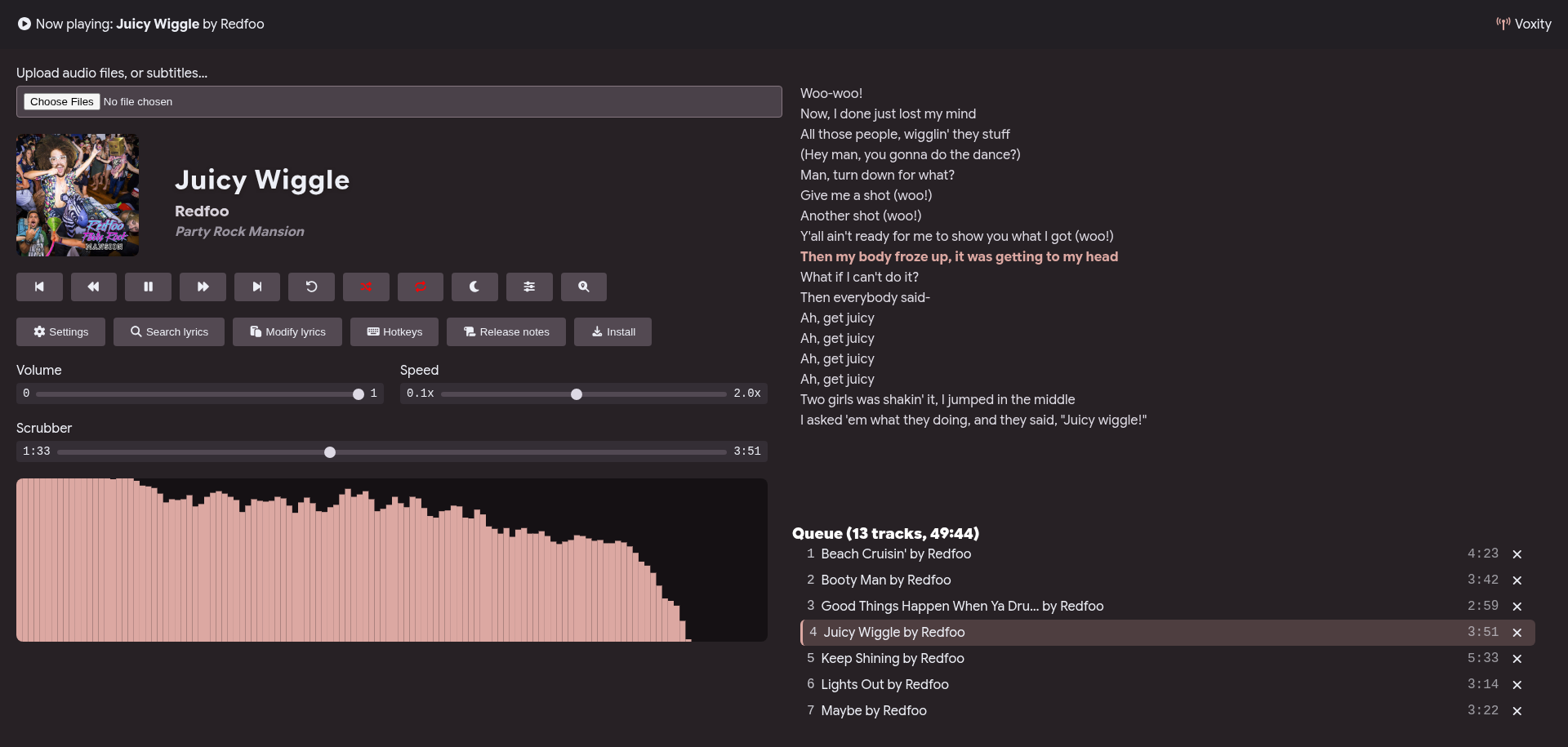Click Choose Files to upload audio

click(x=62, y=101)
